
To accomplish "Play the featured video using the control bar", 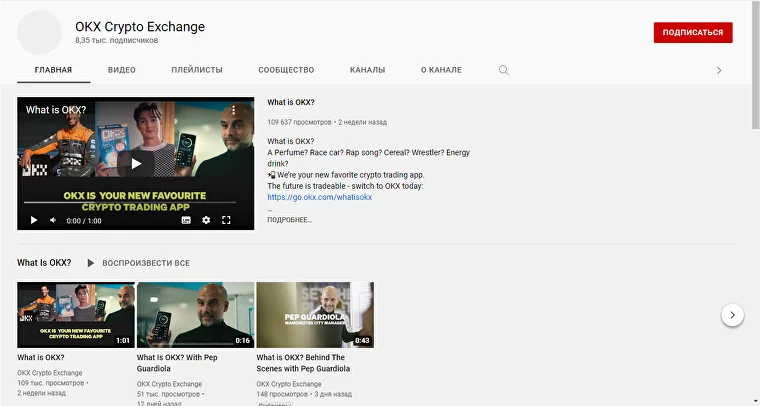I will coord(33,220).
